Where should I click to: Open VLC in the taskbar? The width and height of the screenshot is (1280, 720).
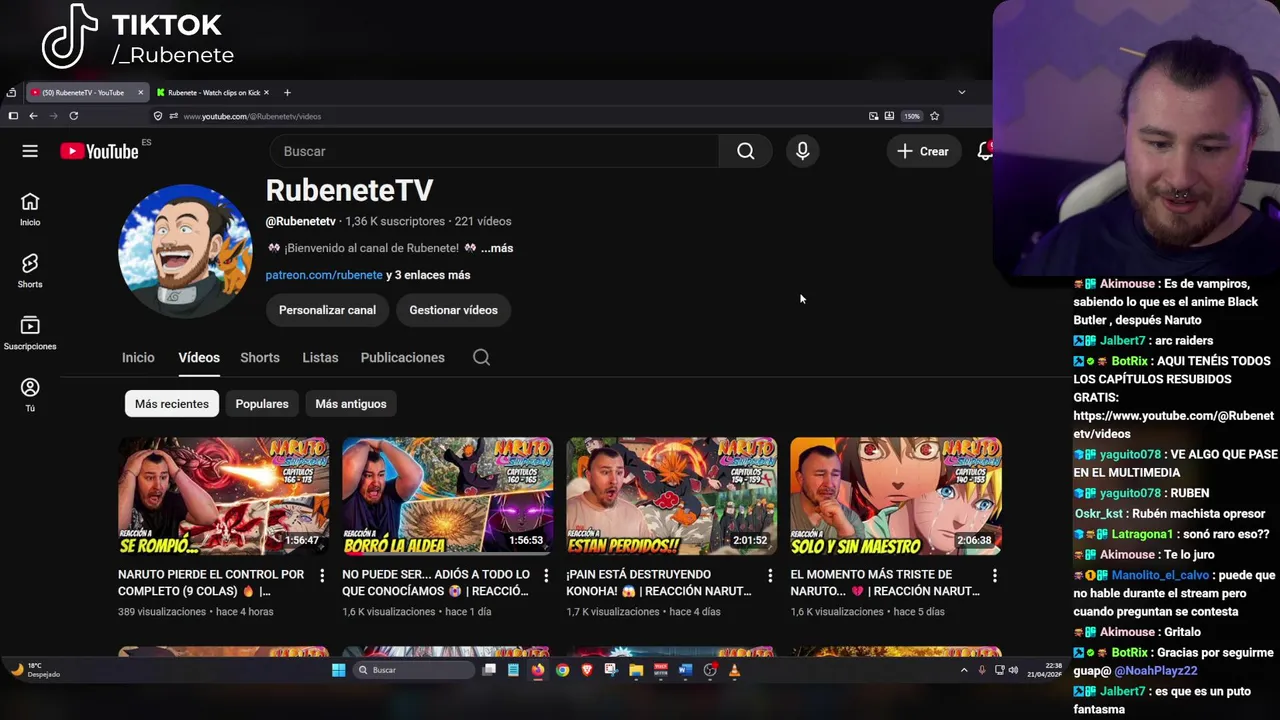click(734, 670)
